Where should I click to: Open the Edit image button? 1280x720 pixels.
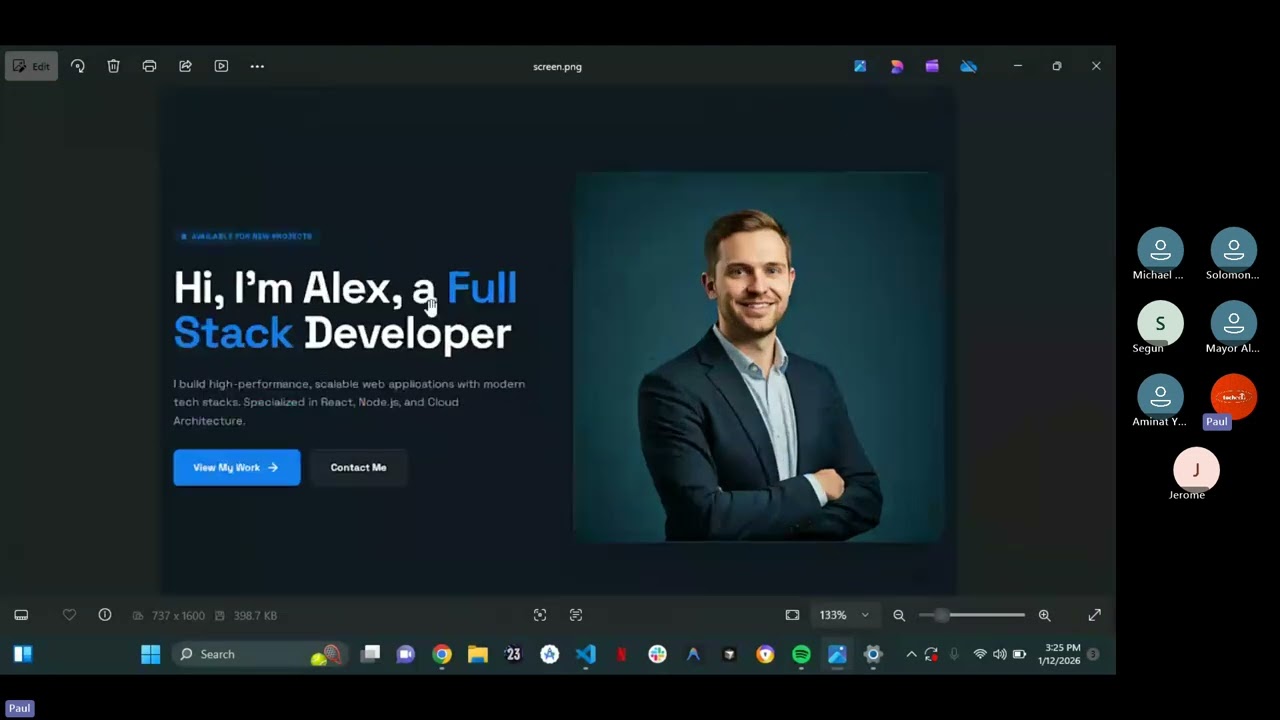point(31,66)
